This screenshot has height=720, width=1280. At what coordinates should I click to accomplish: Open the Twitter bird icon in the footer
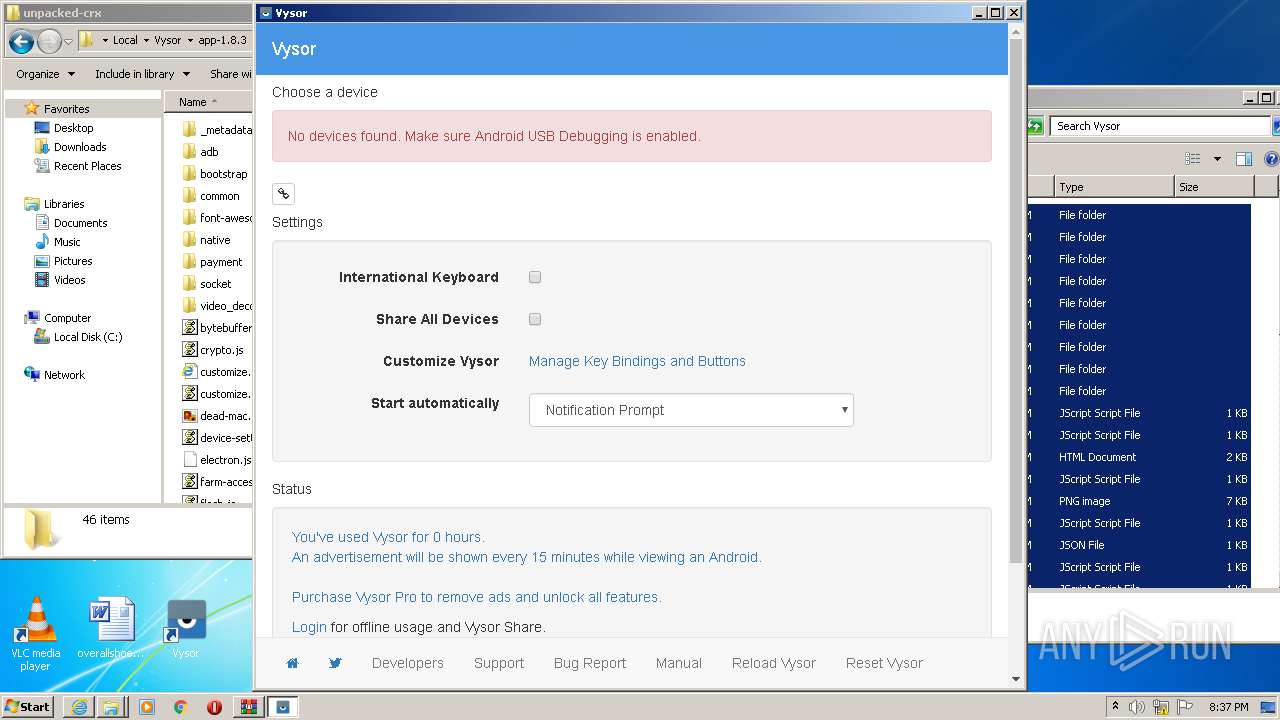tap(335, 663)
